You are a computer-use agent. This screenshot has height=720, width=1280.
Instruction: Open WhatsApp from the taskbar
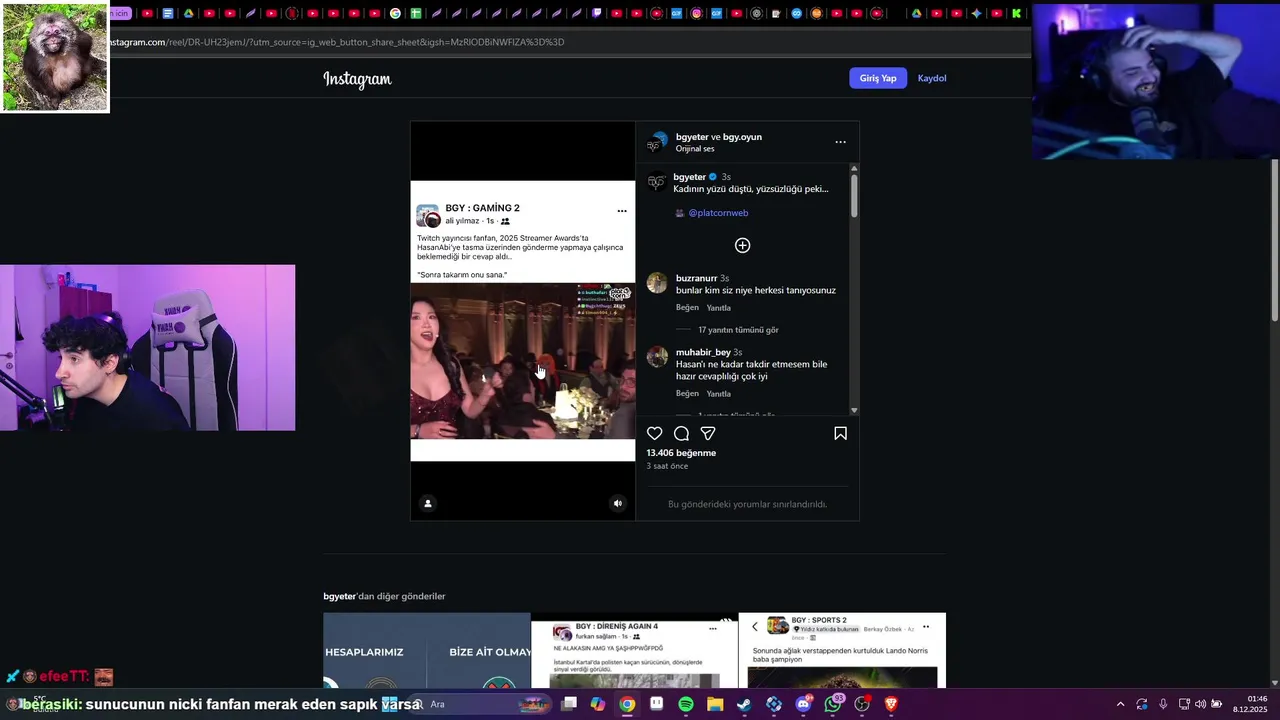tap(833, 704)
